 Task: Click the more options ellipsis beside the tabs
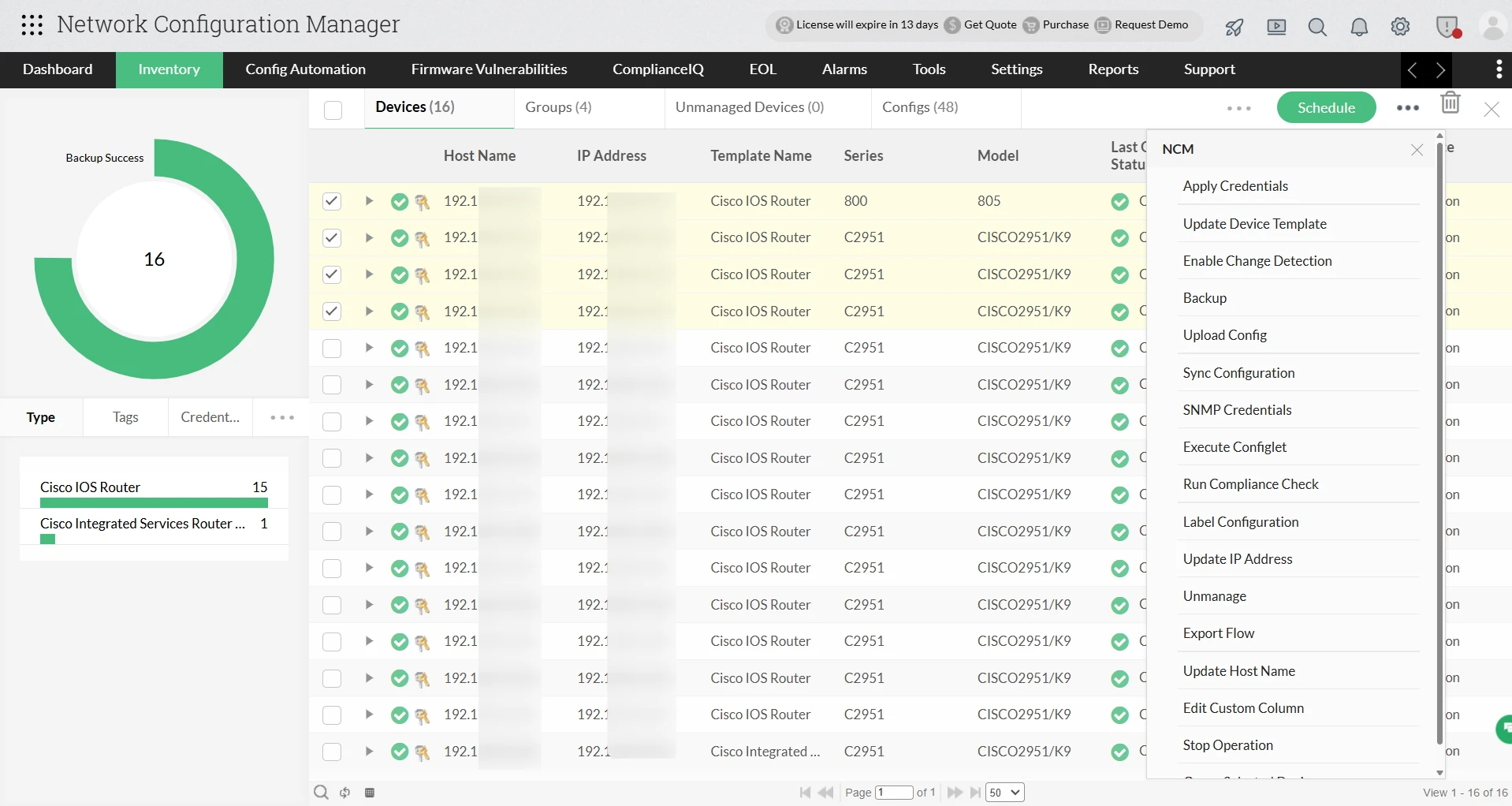[1238, 108]
